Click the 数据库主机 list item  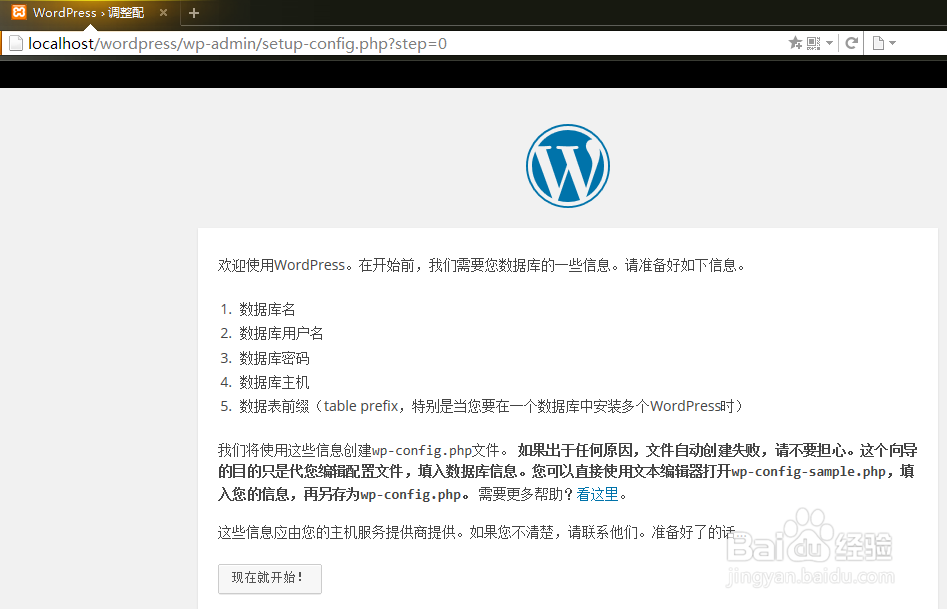pos(276,381)
